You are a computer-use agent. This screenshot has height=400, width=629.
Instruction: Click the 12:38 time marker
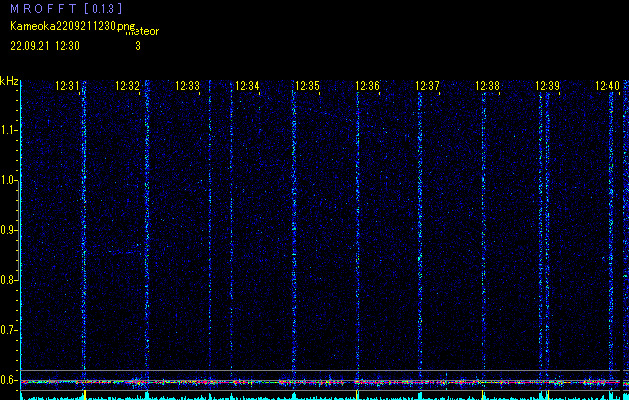[487, 86]
